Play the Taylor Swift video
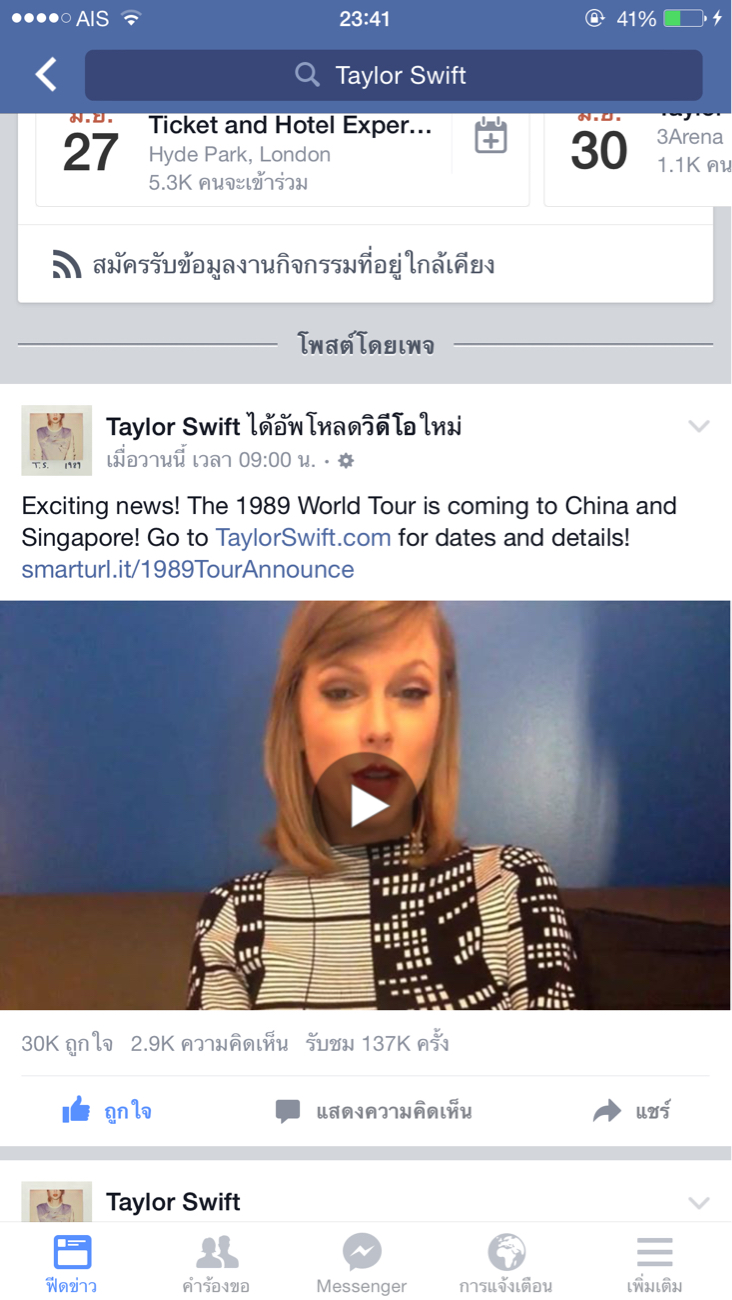The height and width of the screenshot is (1300, 732). (366, 805)
